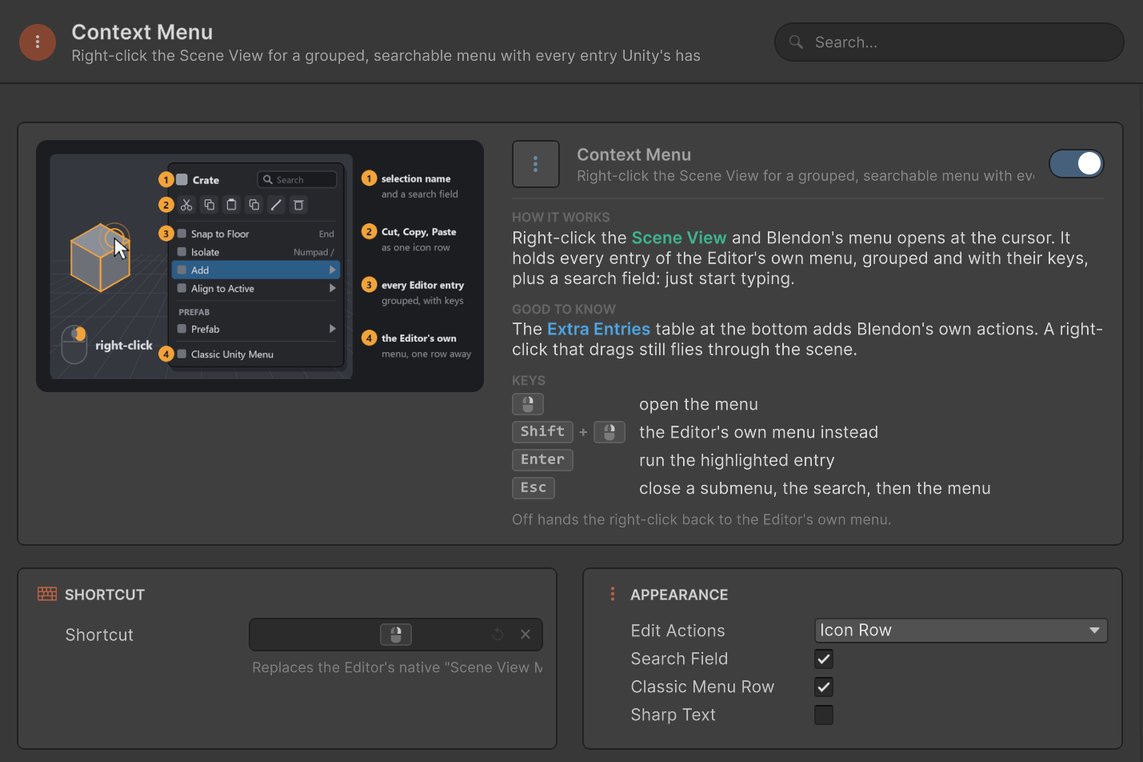
Task: Uncheck the Classic Menu Row checkbox
Action: click(824, 687)
